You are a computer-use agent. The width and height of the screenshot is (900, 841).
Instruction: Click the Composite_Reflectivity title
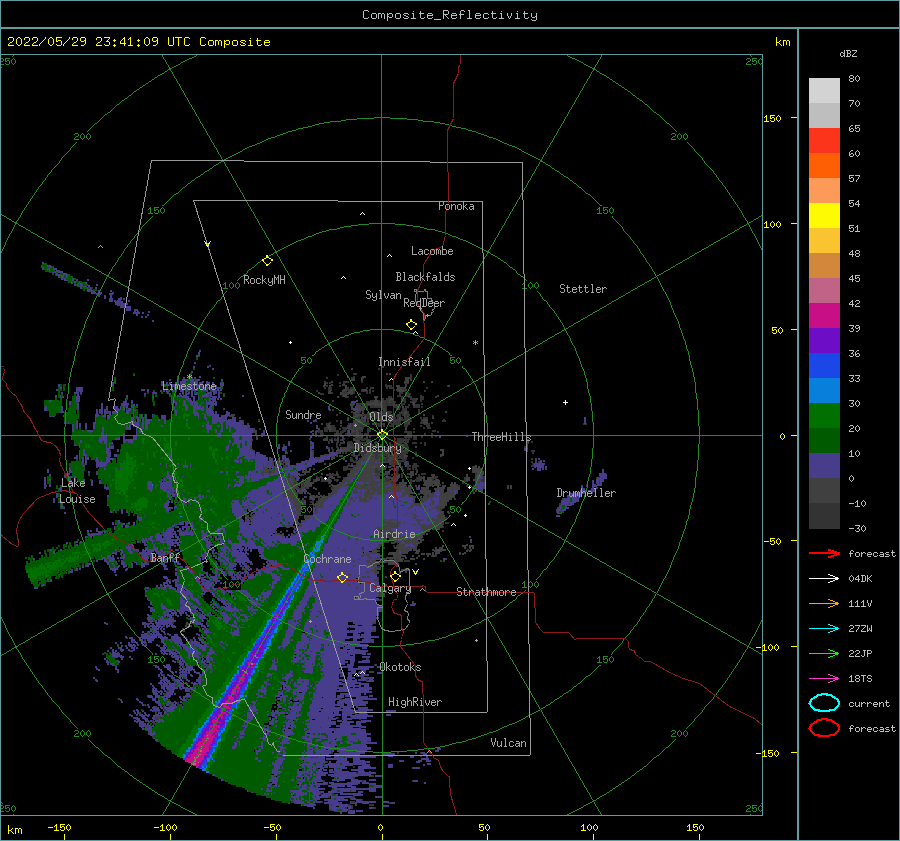coord(450,15)
